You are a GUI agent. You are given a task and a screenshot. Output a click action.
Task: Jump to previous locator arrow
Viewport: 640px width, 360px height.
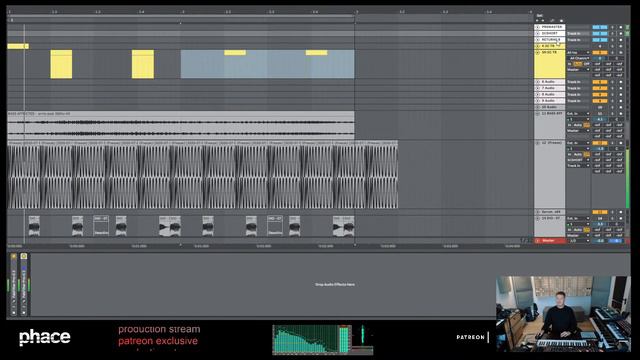coord(537,21)
